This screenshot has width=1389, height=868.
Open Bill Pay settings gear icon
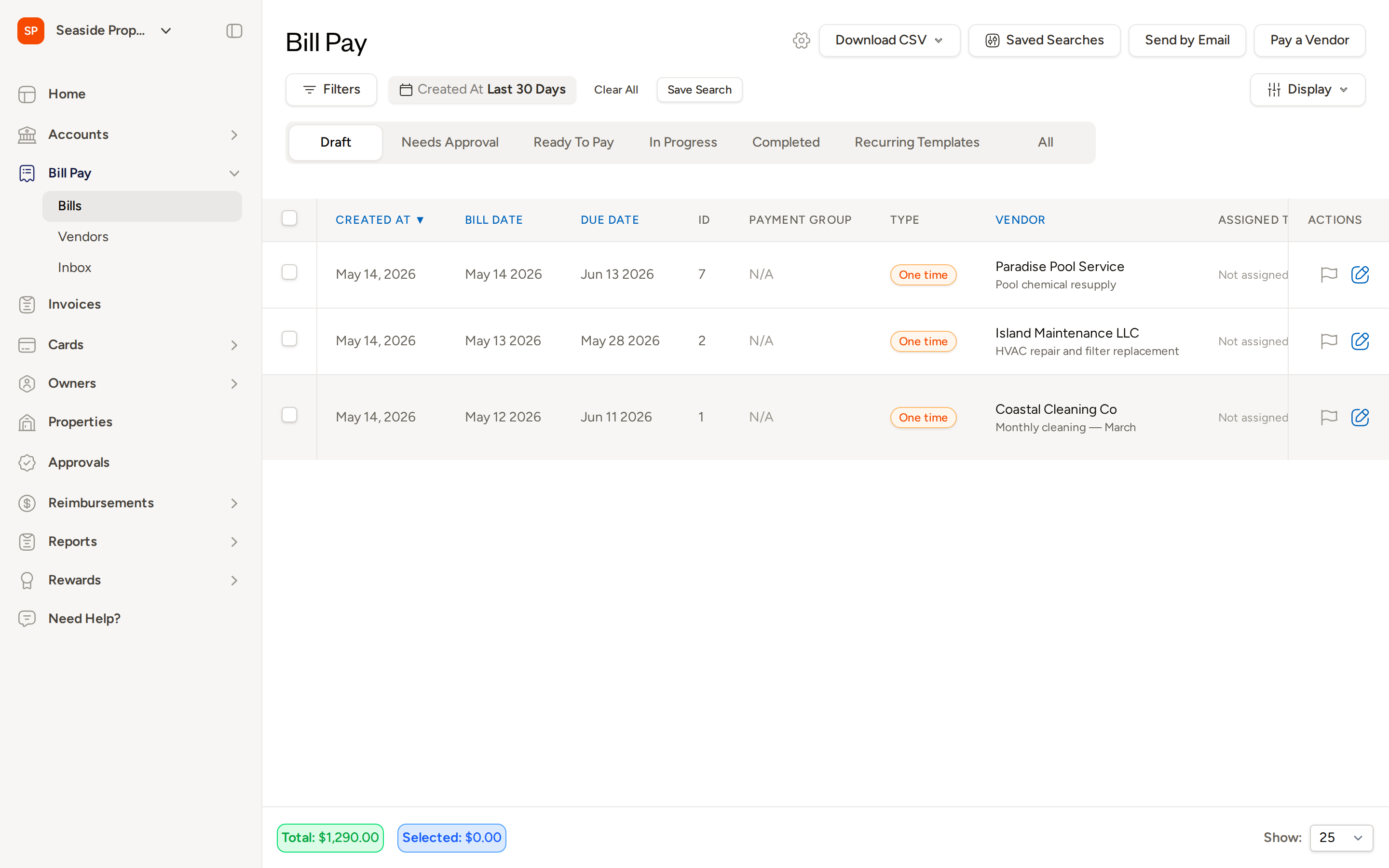click(x=801, y=40)
